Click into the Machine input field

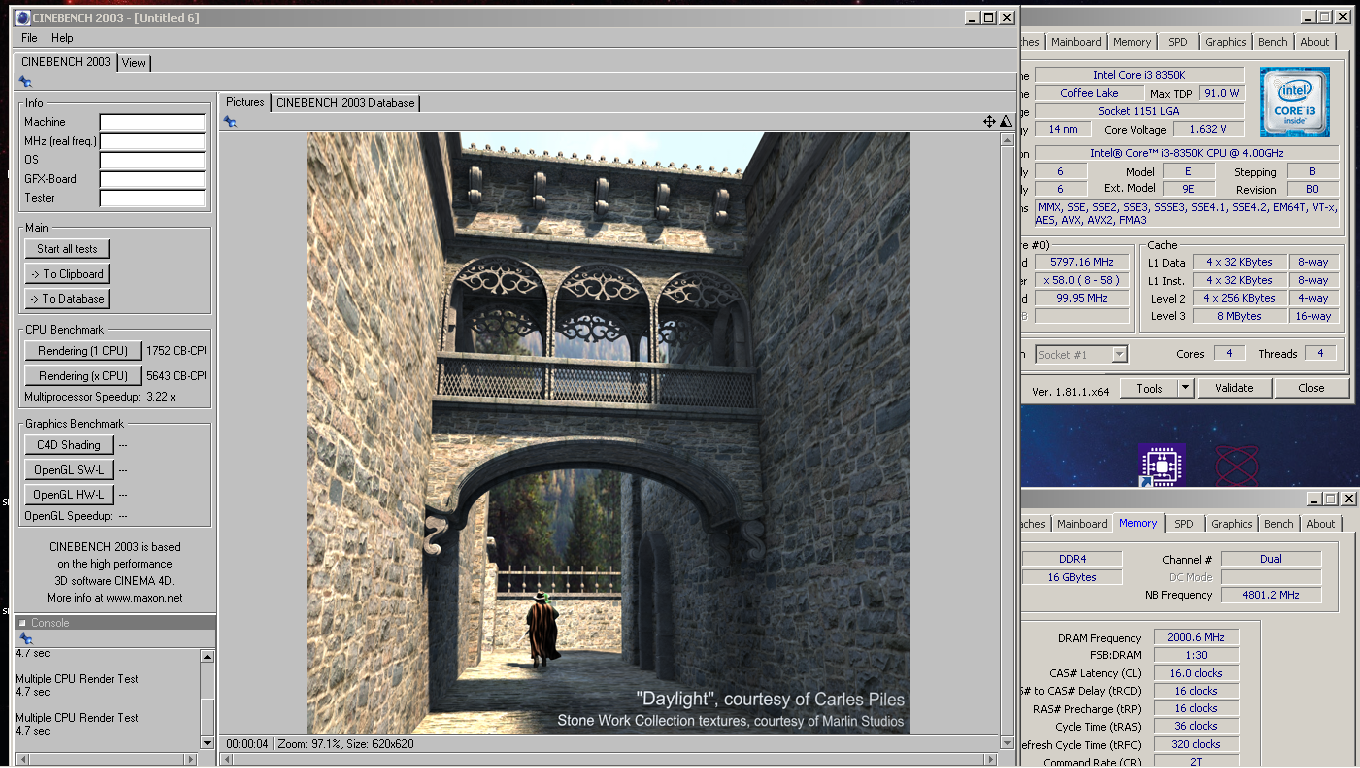[x=152, y=122]
